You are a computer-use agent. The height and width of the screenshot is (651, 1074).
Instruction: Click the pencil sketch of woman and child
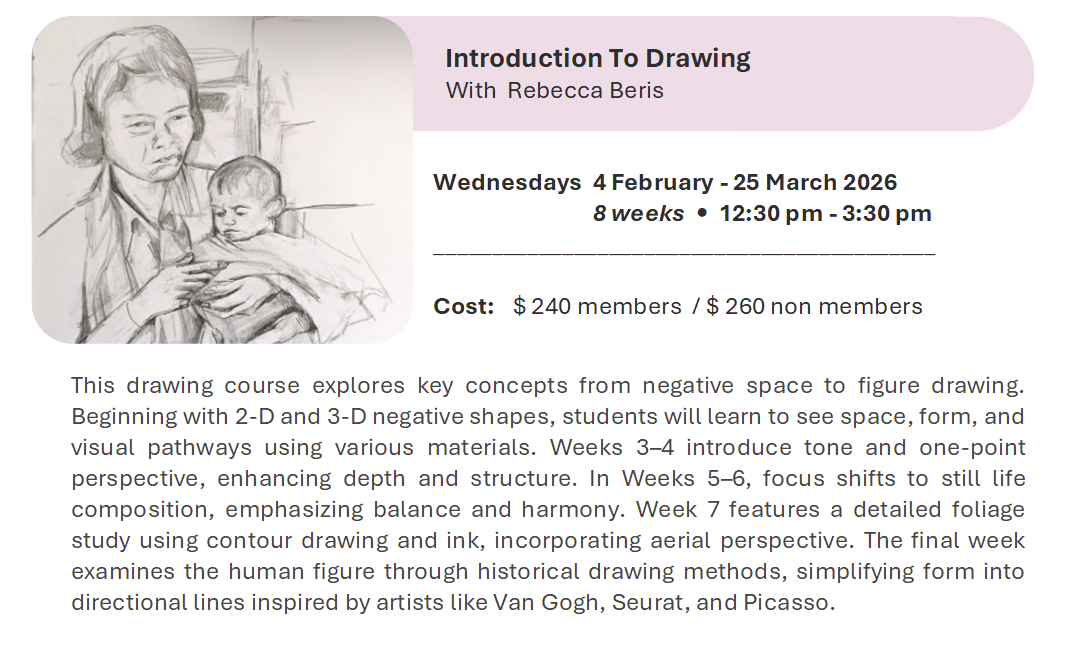coord(222,181)
